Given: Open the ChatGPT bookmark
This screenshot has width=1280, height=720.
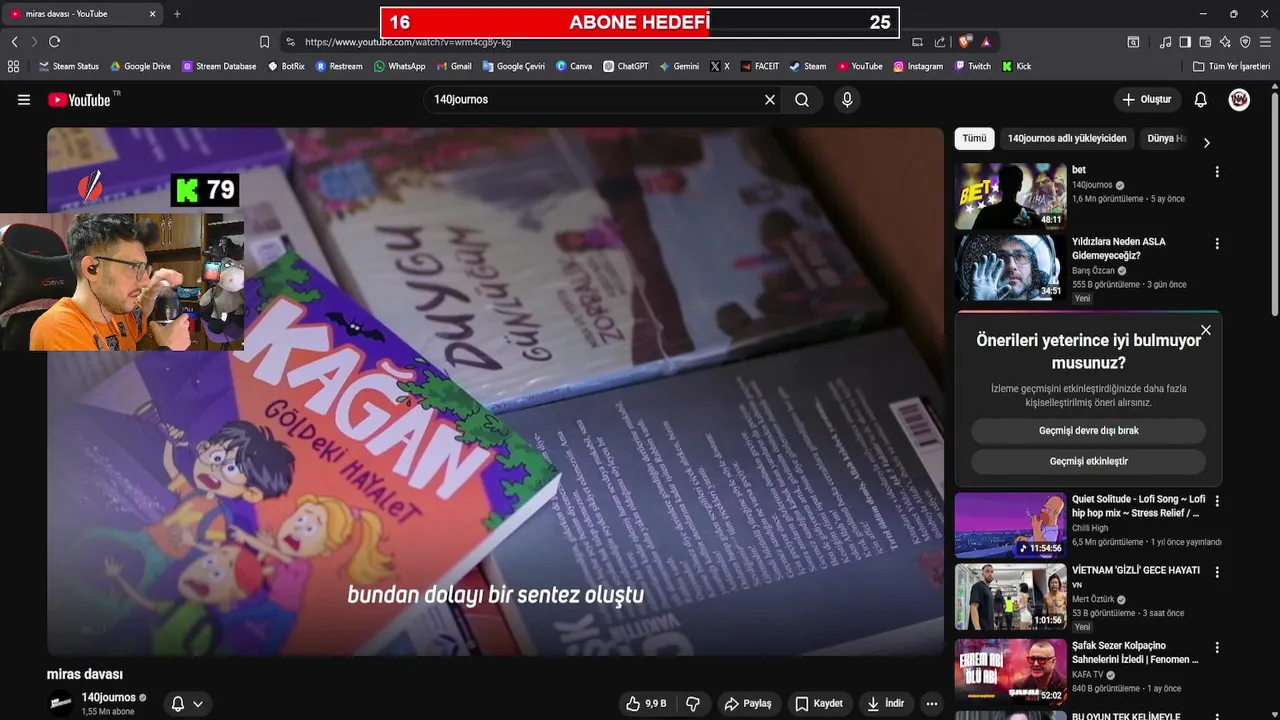Looking at the screenshot, I should [626, 66].
